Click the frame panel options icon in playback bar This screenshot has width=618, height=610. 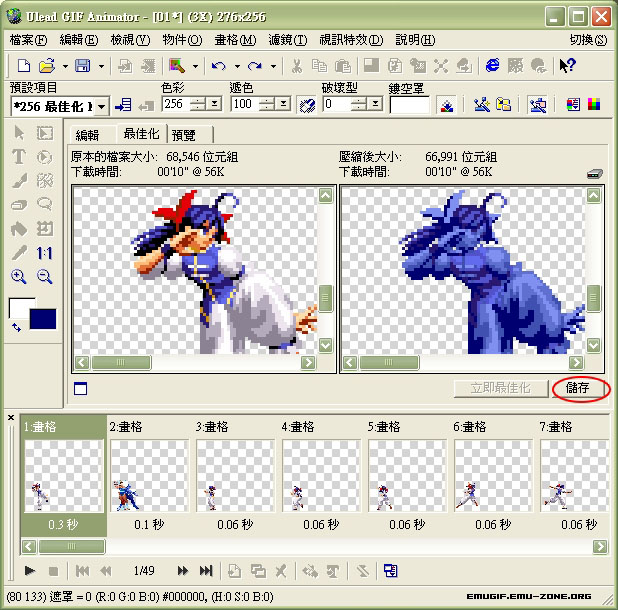tap(390, 570)
